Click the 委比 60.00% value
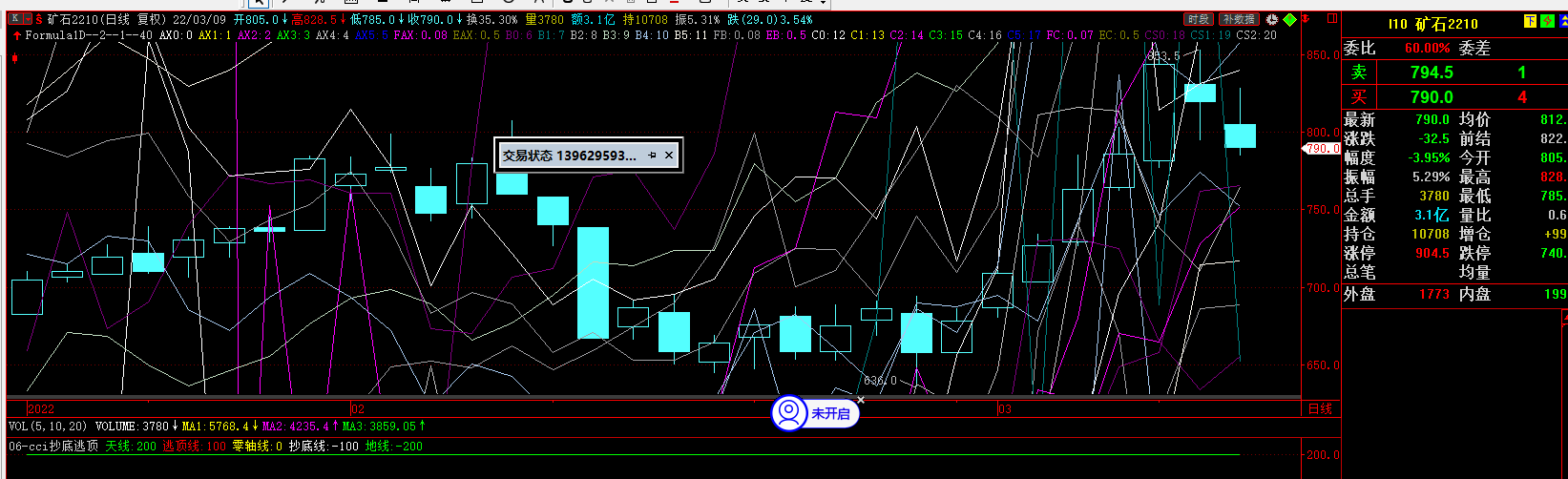This screenshot has height=479, width=1568. pyautogui.click(x=1427, y=48)
